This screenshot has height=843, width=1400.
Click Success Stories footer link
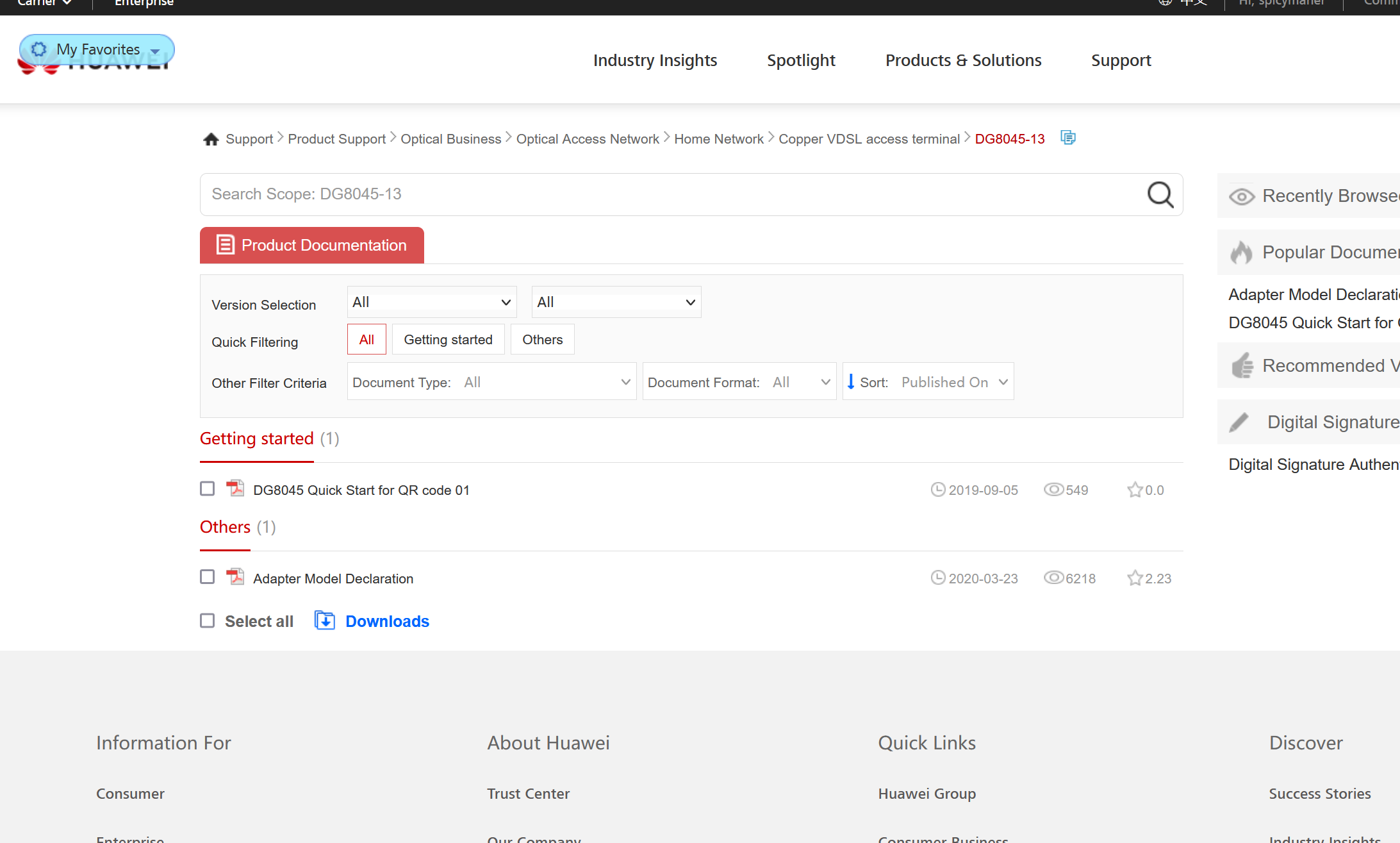pos(1320,794)
